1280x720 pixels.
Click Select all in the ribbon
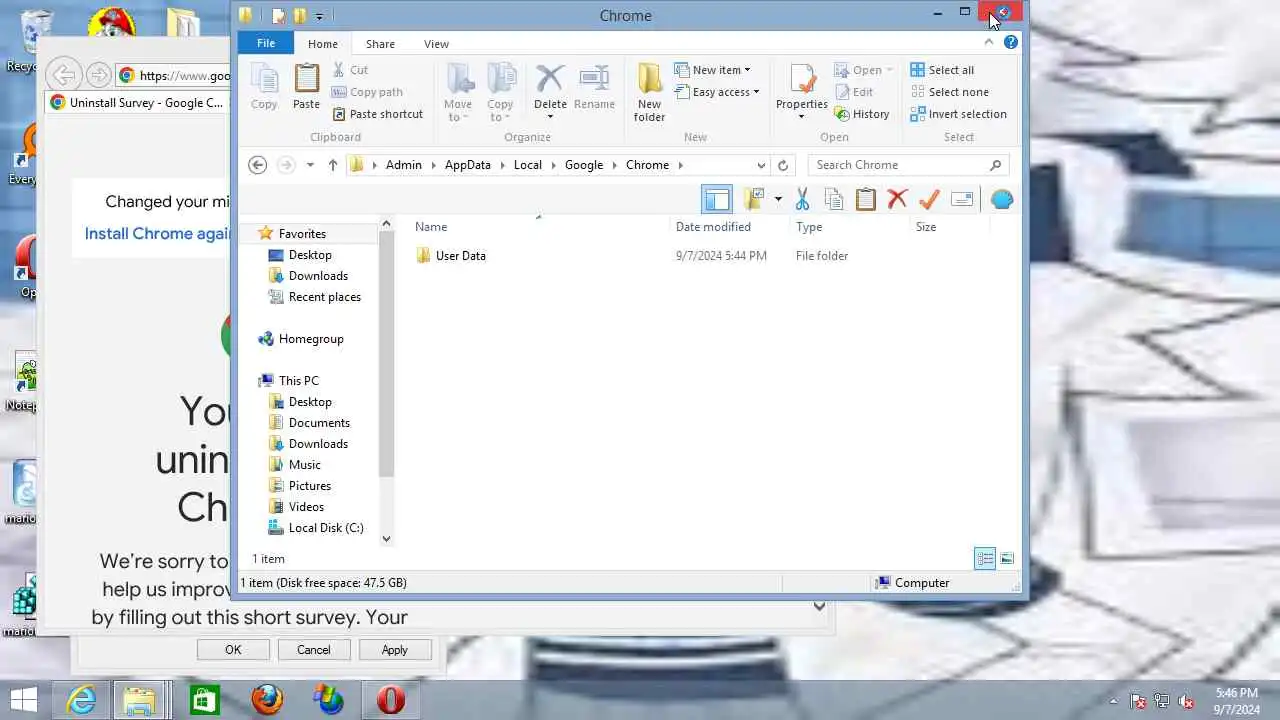pyautogui.click(x=942, y=70)
